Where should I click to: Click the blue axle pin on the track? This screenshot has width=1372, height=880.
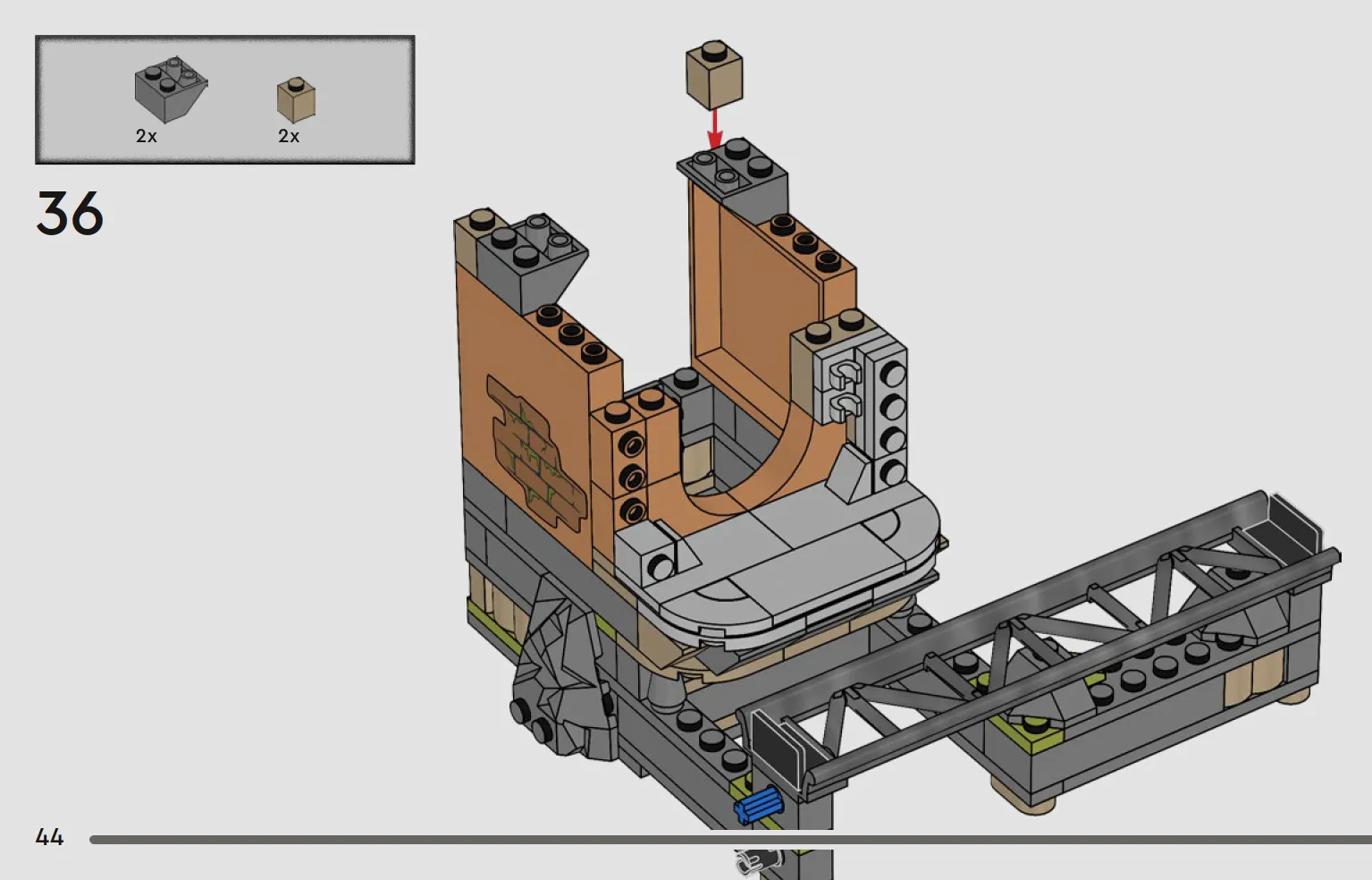coord(758,804)
